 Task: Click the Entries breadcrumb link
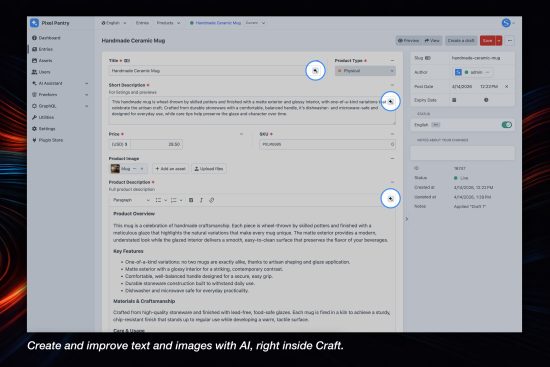click(142, 23)
